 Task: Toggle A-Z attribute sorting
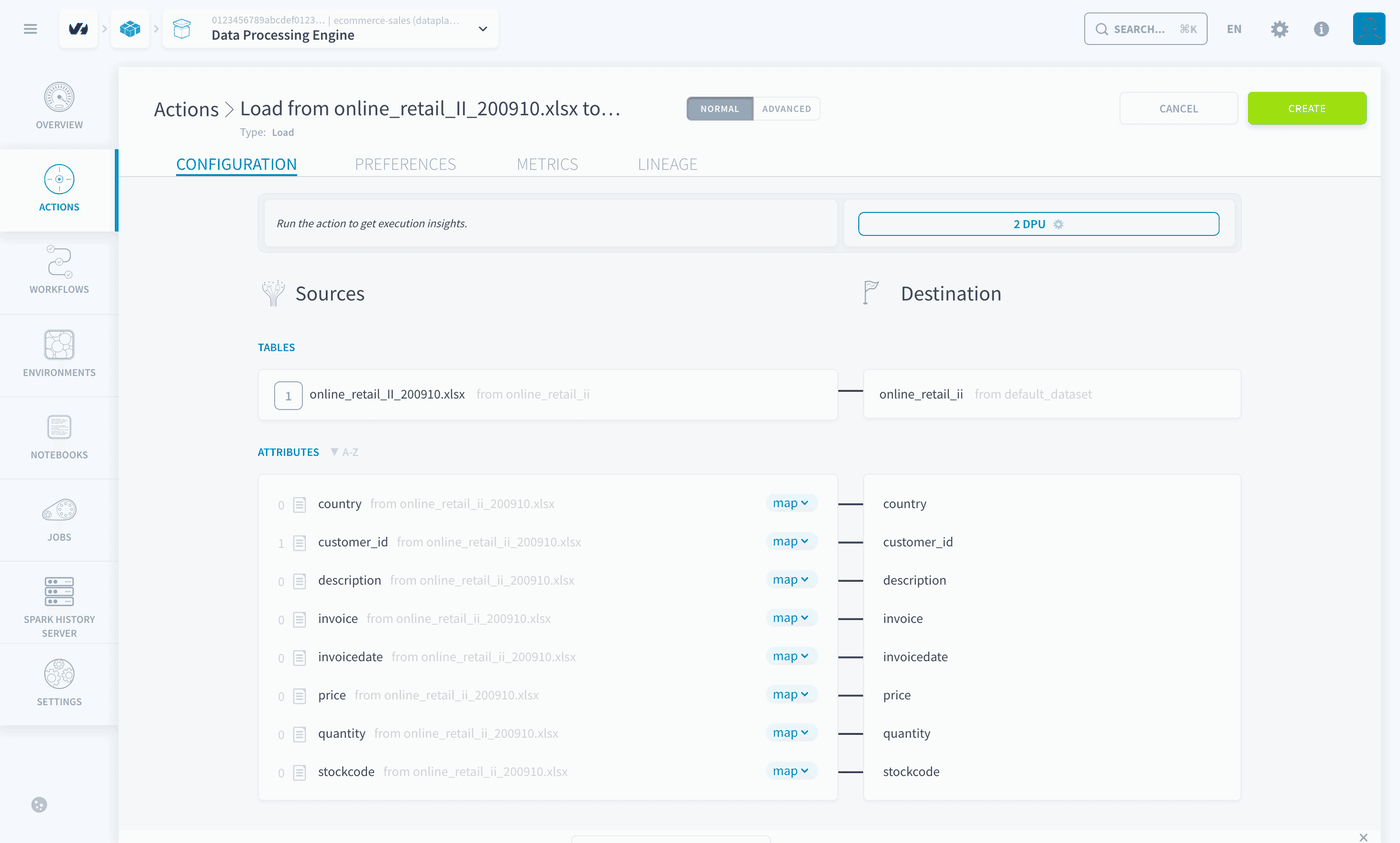coord(344,452)
